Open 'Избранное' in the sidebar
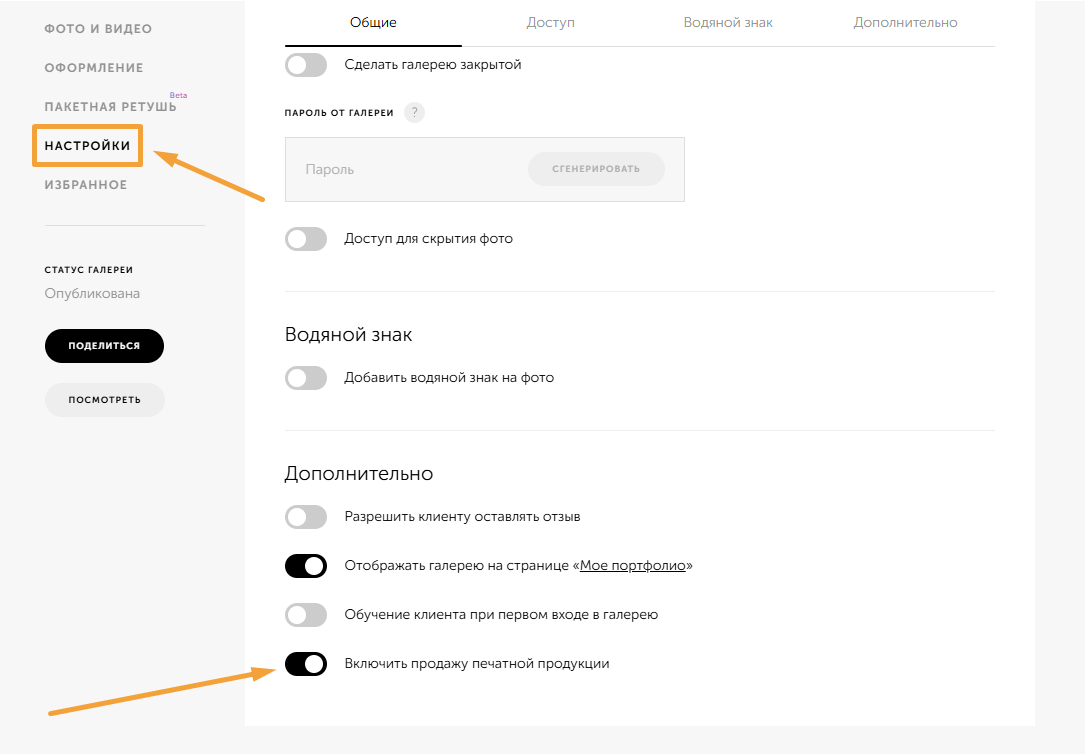Viewport: 1085px width, 754px height. point(86,185)
